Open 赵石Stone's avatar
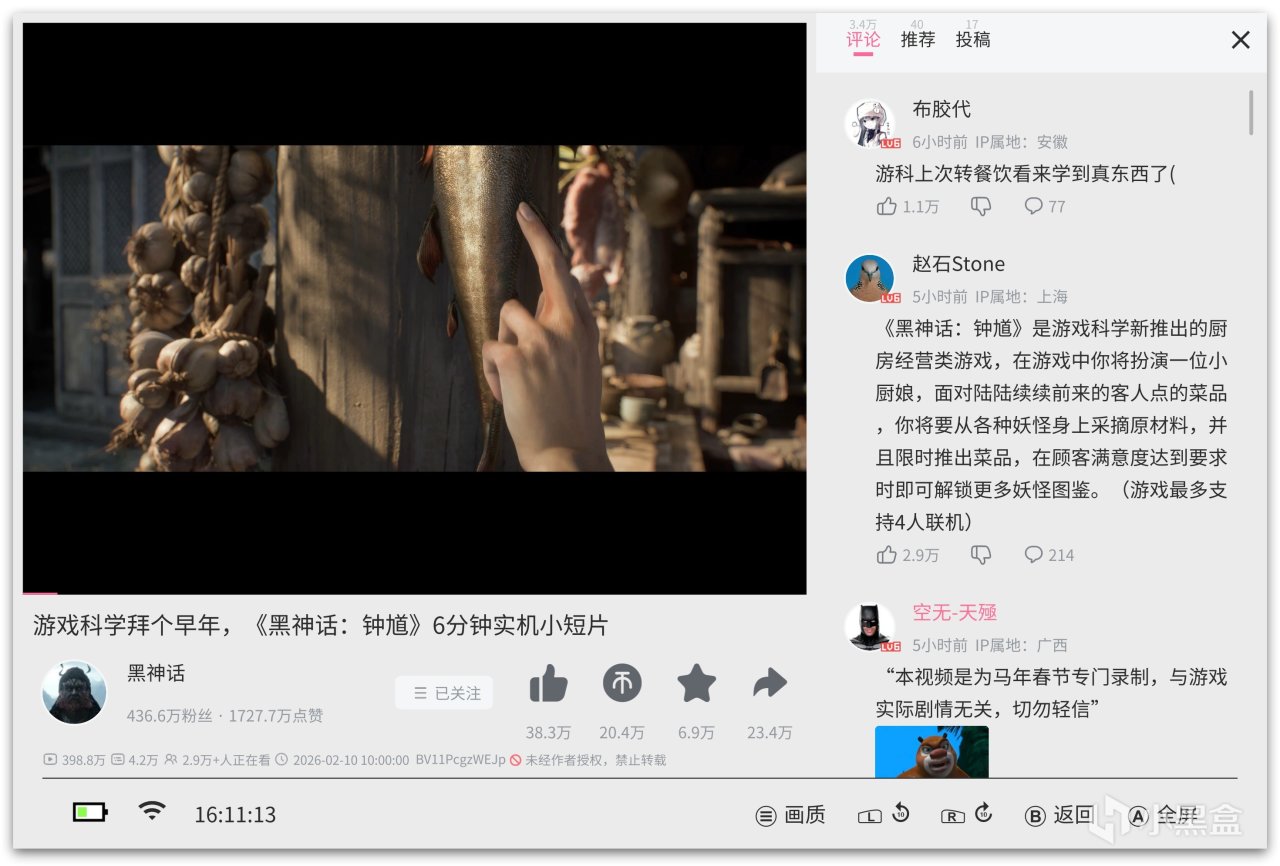The image size is (1280, 866). [x=870, y=279]
